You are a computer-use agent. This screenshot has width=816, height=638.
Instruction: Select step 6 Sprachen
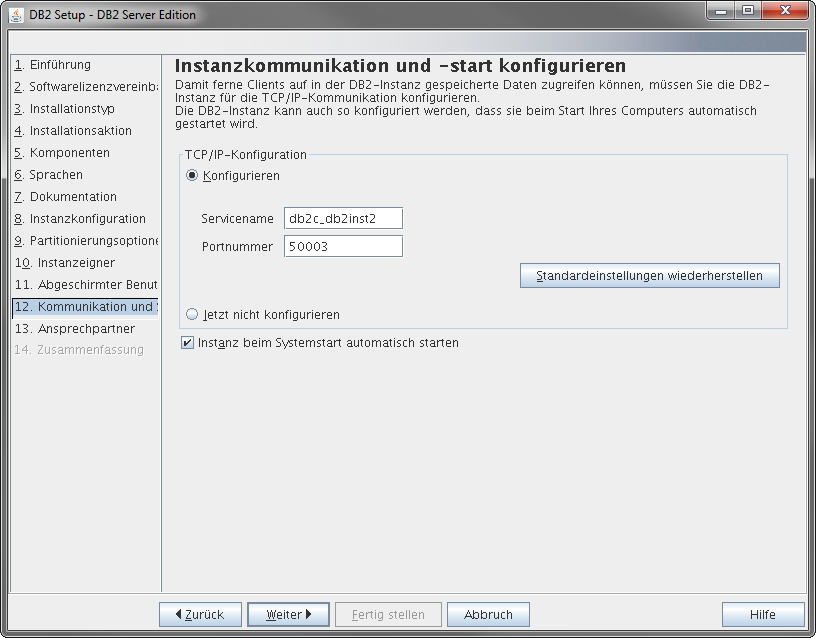(48, 175)
